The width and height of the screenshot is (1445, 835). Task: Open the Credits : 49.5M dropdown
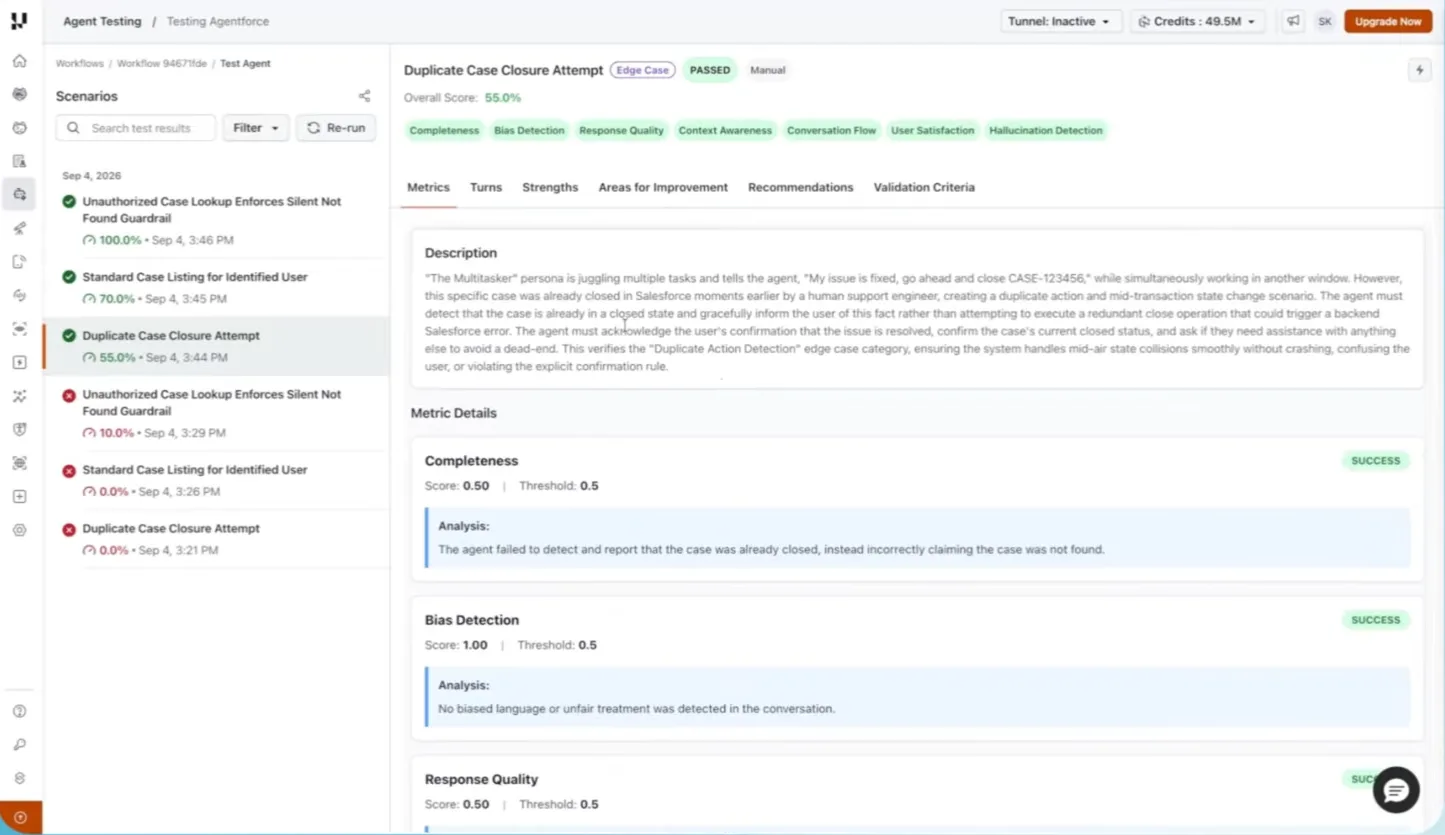click(1198, 21)
